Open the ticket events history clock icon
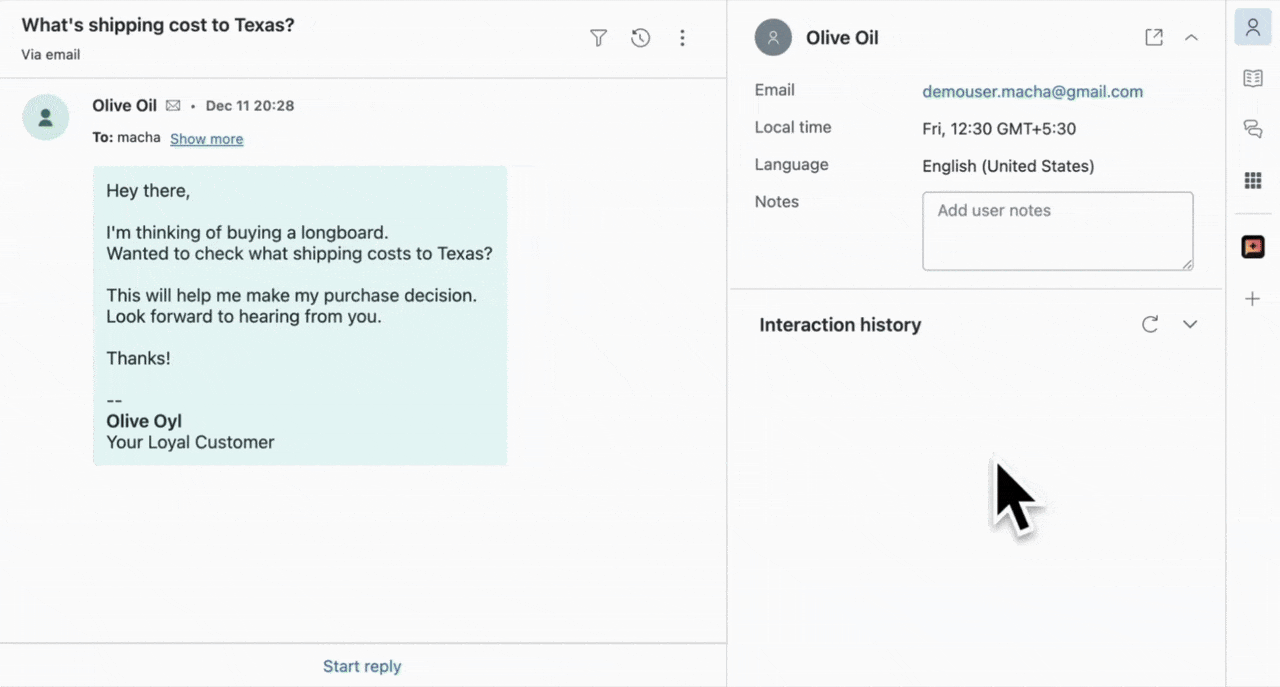 click(641, 38)
